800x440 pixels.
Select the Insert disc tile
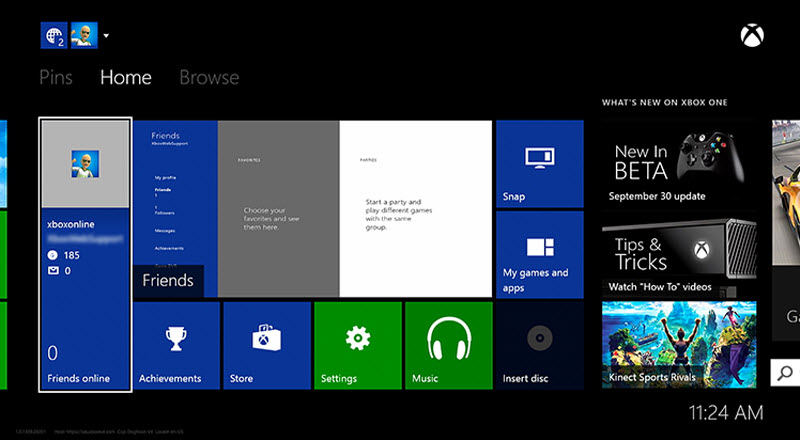coord(539,346)
